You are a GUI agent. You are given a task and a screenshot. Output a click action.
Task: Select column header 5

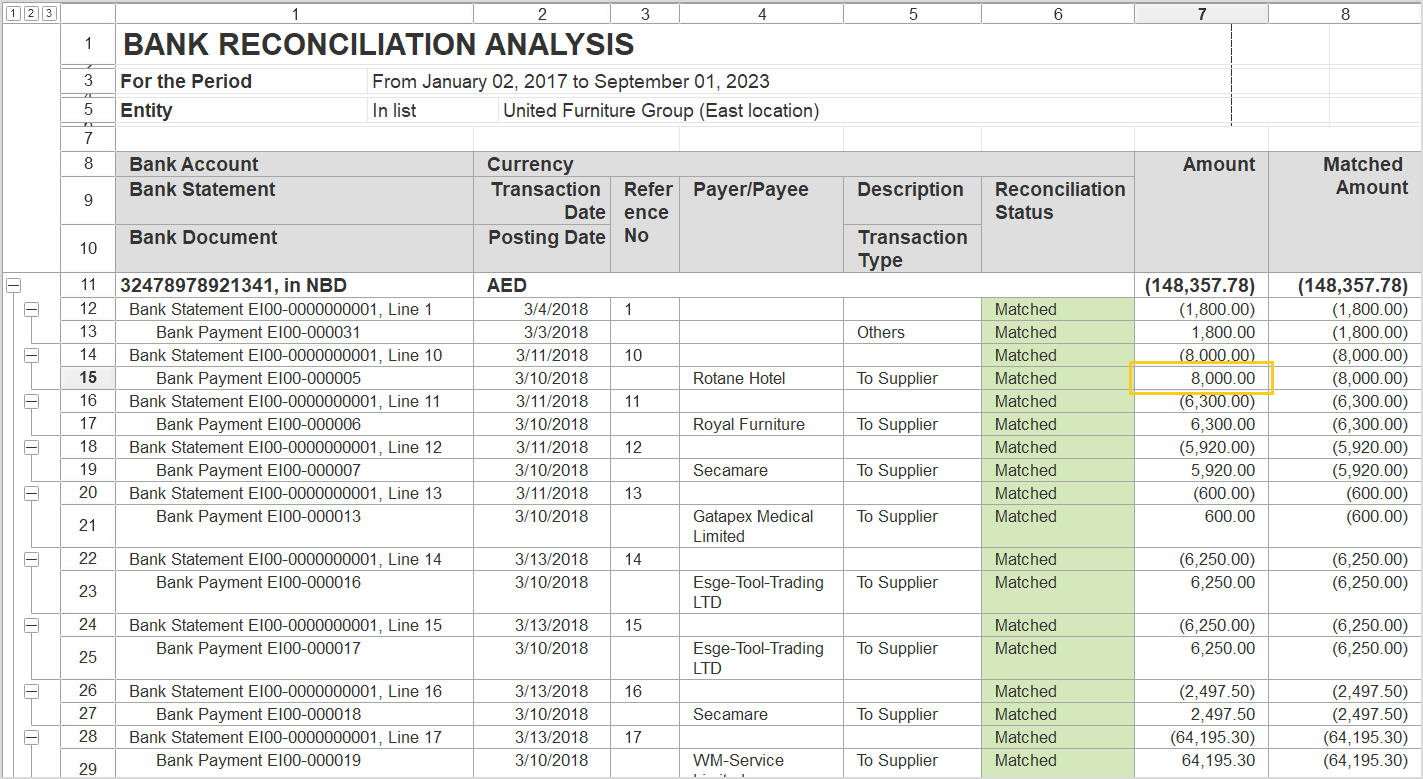tap(913, 14)
